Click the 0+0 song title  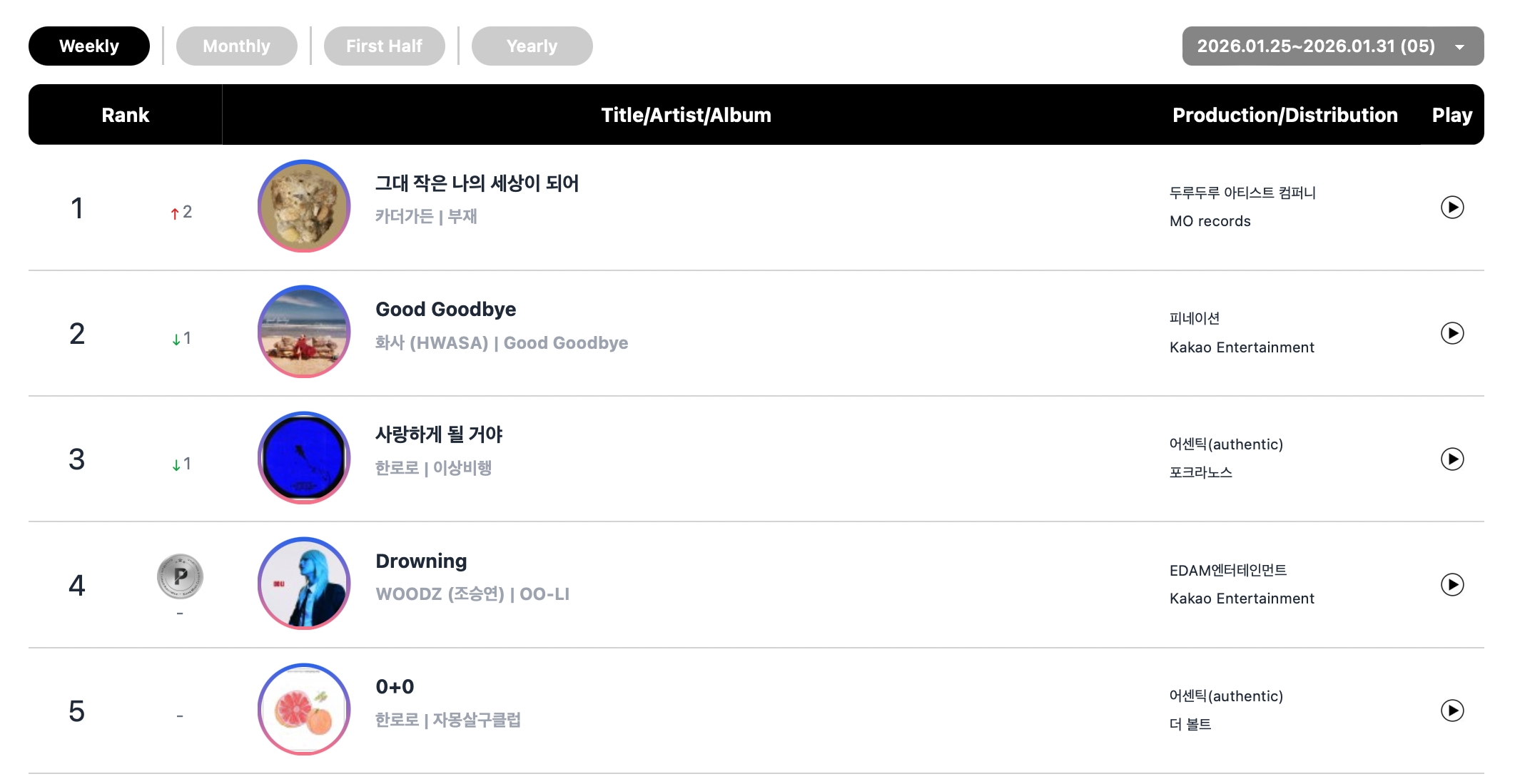coord(395,687)
